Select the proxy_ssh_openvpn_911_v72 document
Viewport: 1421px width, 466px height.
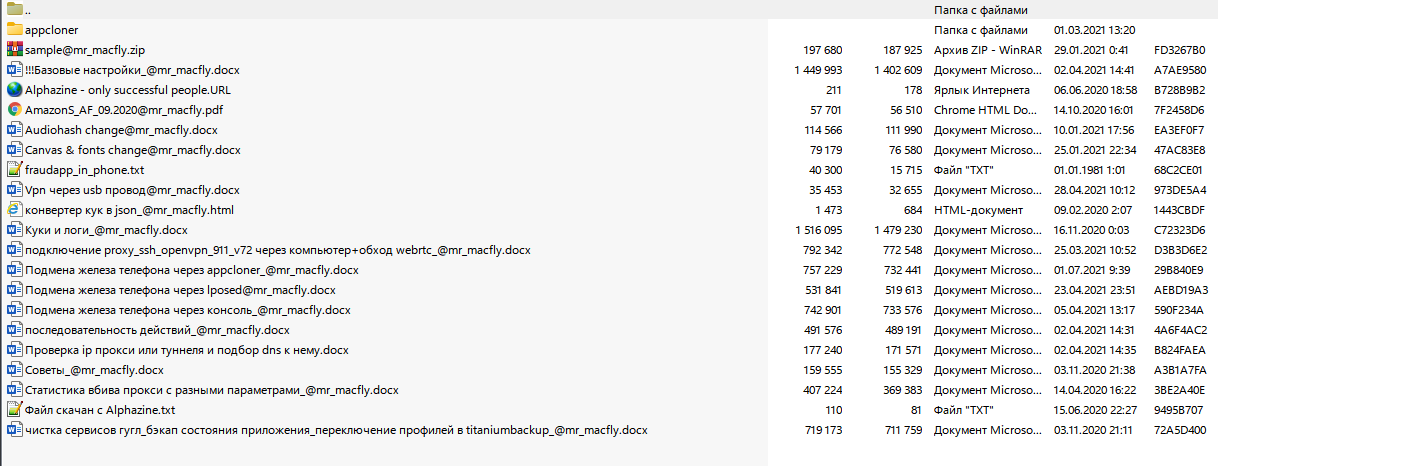pyautogui.click(x=278, y=250)
